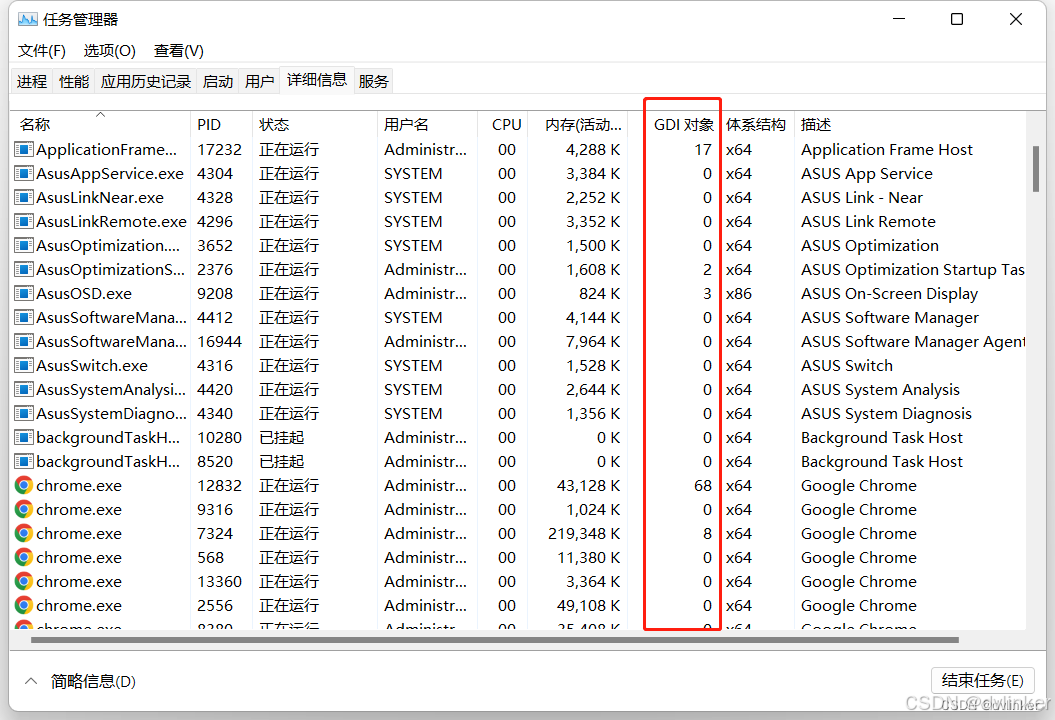Click icon of AsusOptimizationS PID 2376
Screen dimensions: 1055x720
point(24,269)
